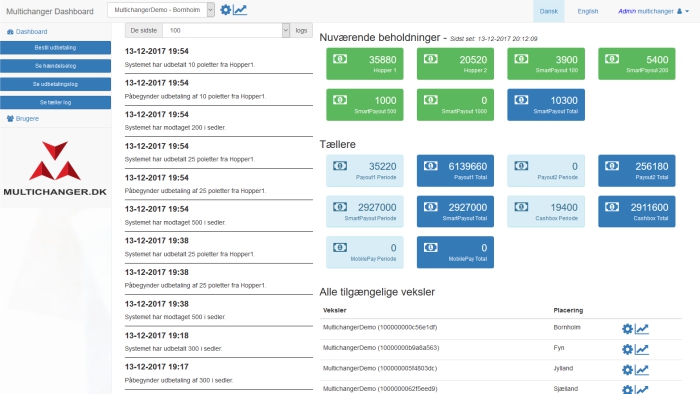Open the MultichangerDemo - Bornholm dropdown

point(161,10)
